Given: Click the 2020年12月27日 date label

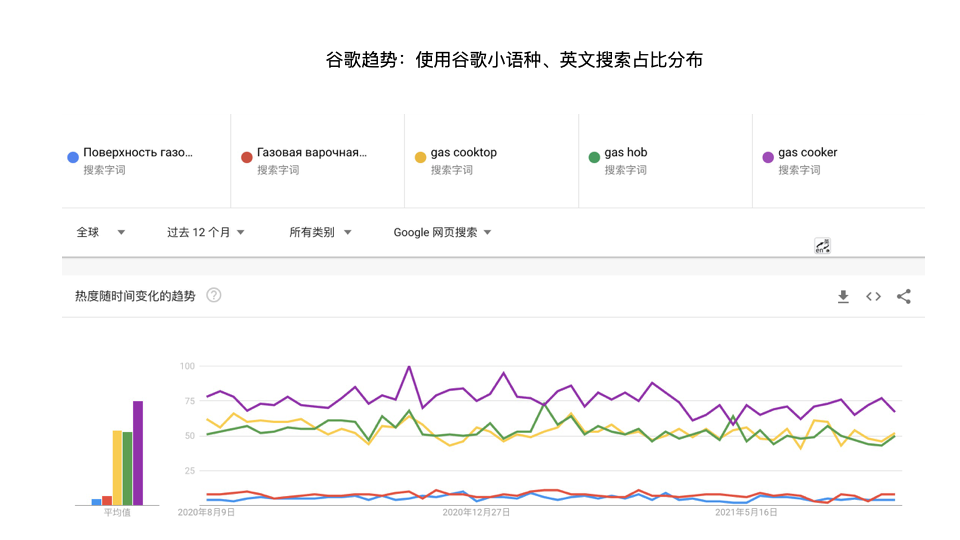Looking at the screenshot, I should tap(476, 512).
